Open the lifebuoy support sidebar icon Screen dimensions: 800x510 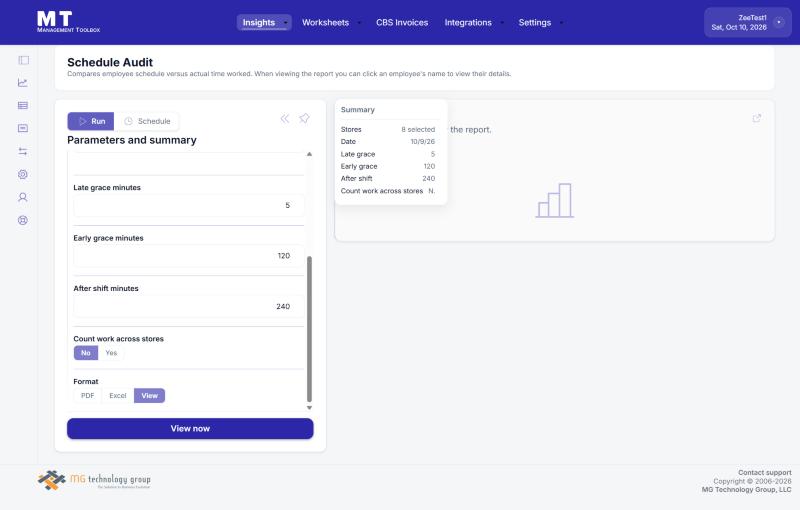[x=23, y=220]
